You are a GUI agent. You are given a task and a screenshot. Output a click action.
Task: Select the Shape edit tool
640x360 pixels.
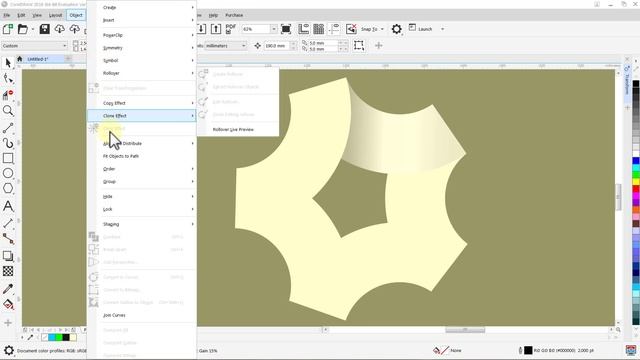coord(8,78)
